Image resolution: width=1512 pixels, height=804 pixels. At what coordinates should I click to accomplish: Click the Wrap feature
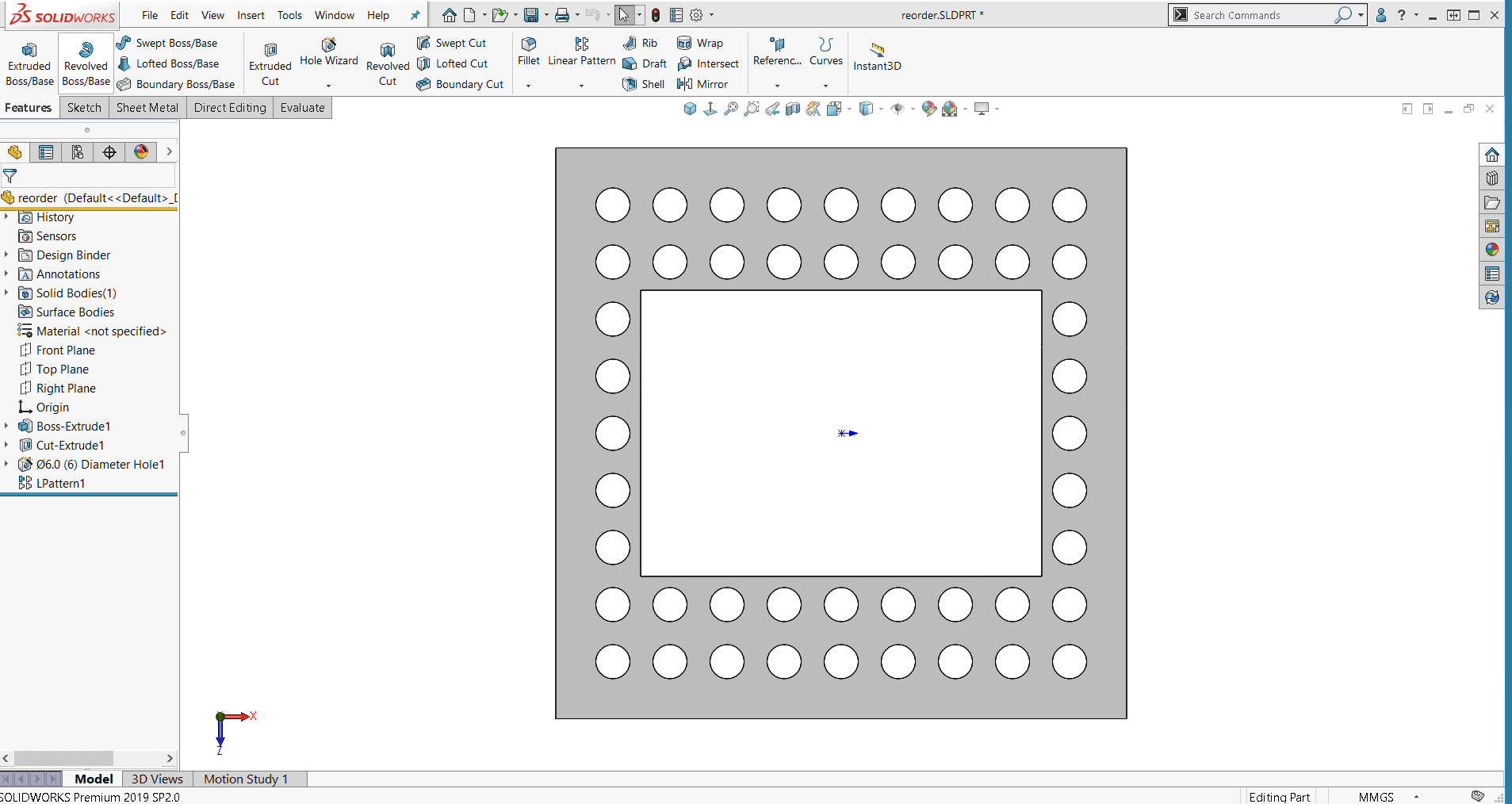(700, 43)
